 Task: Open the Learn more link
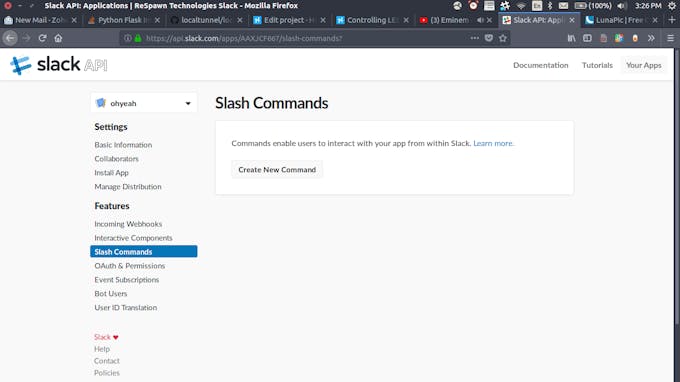pyautogui.click(x=493, y=143)
